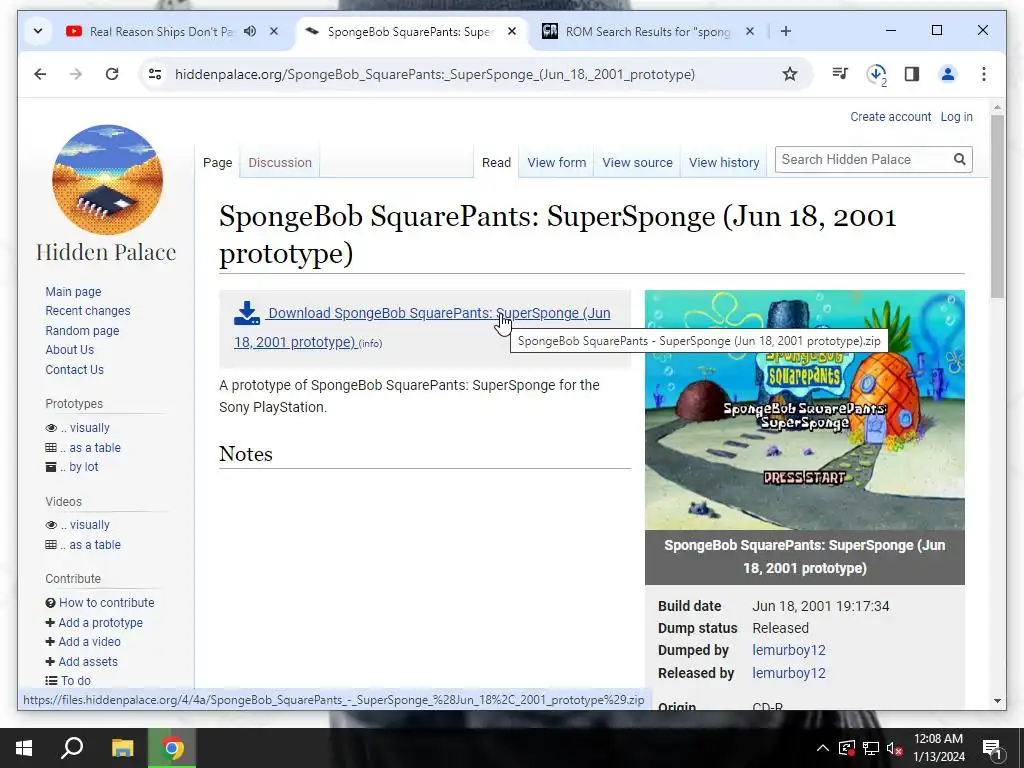Viewport: 1024px width, 768px height.
Task: Open Main page sidebar link
Action: pos(73,292)
